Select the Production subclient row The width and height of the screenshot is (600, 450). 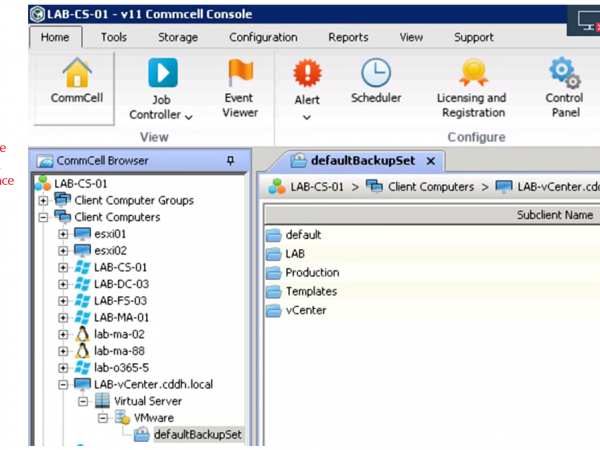click(432, 272)
